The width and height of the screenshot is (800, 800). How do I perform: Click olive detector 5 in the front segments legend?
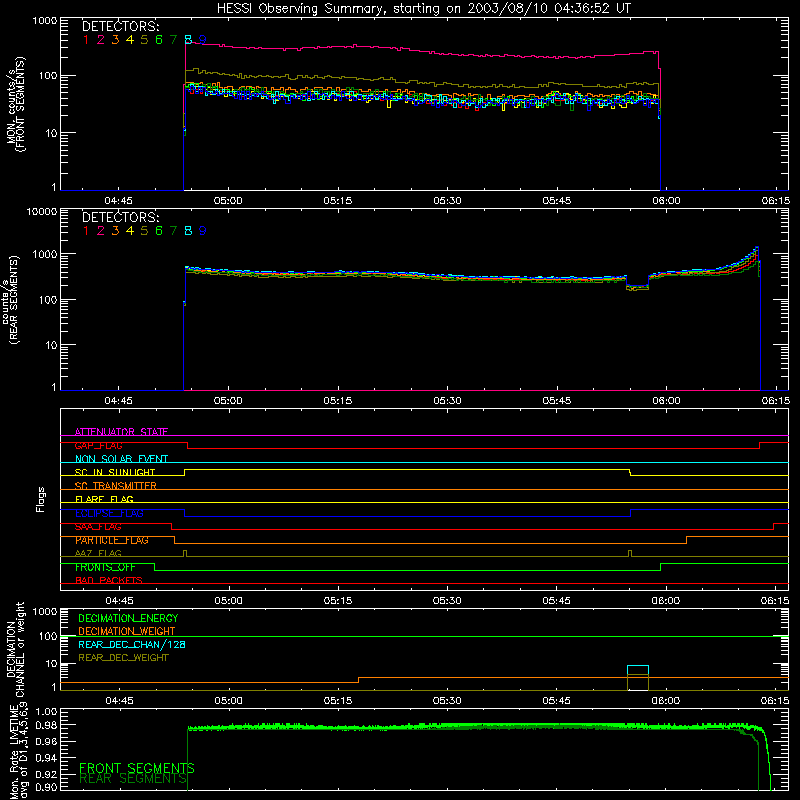pyautogui.click(x=144, y=39)
